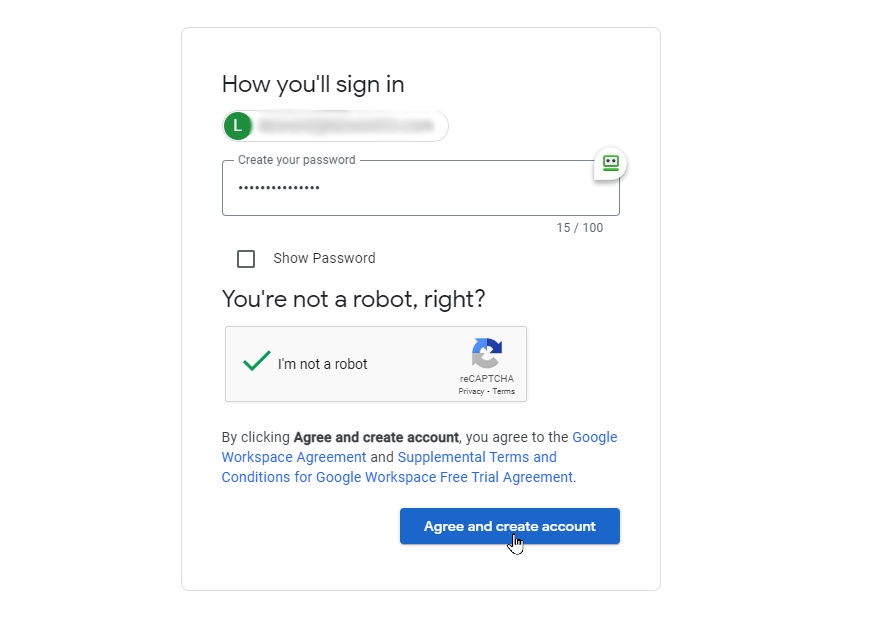Viewport: 887px width, 623px height.
Task: Click inside the Create your password field
Action: pyautogui.click(x=420, y=186)
